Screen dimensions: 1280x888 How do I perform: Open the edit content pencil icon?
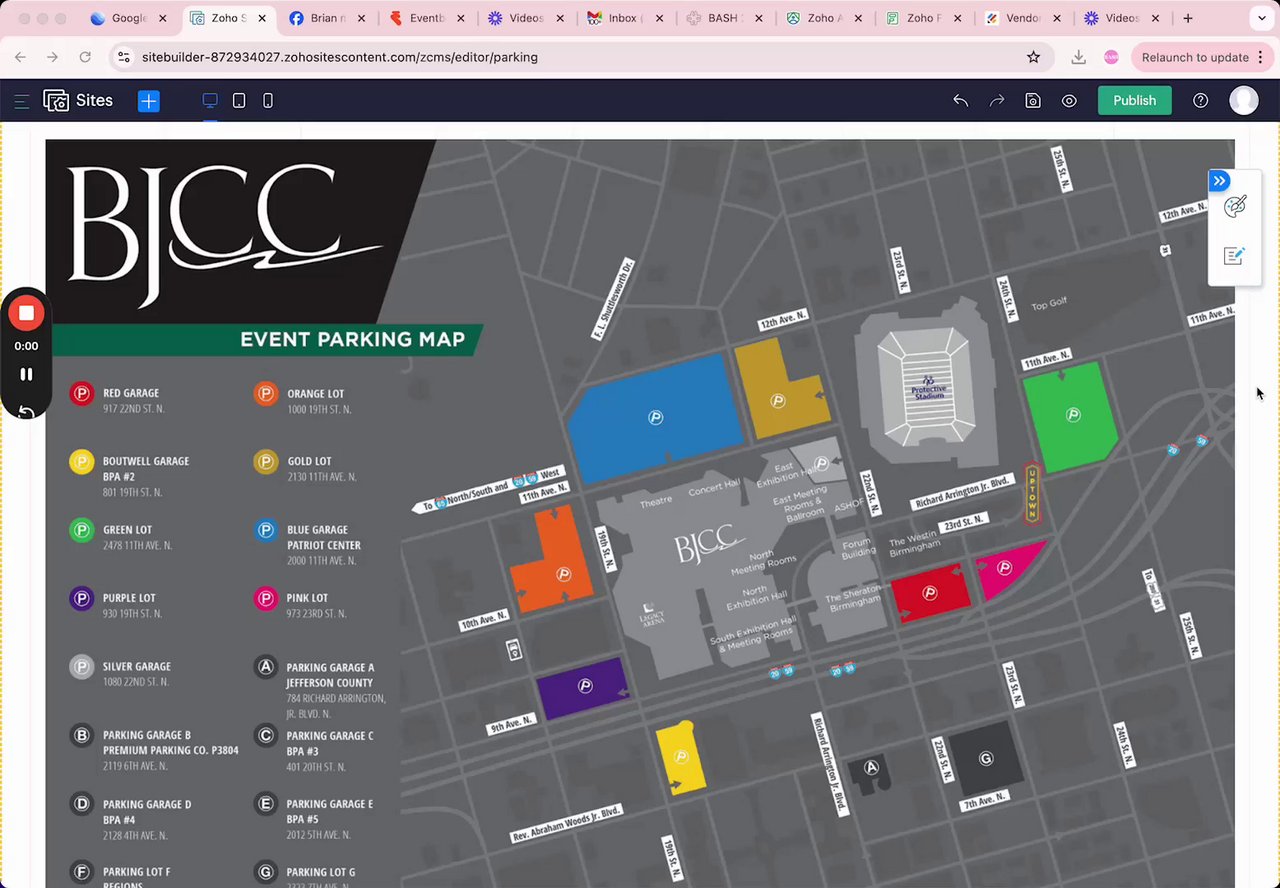(1234, 256)
